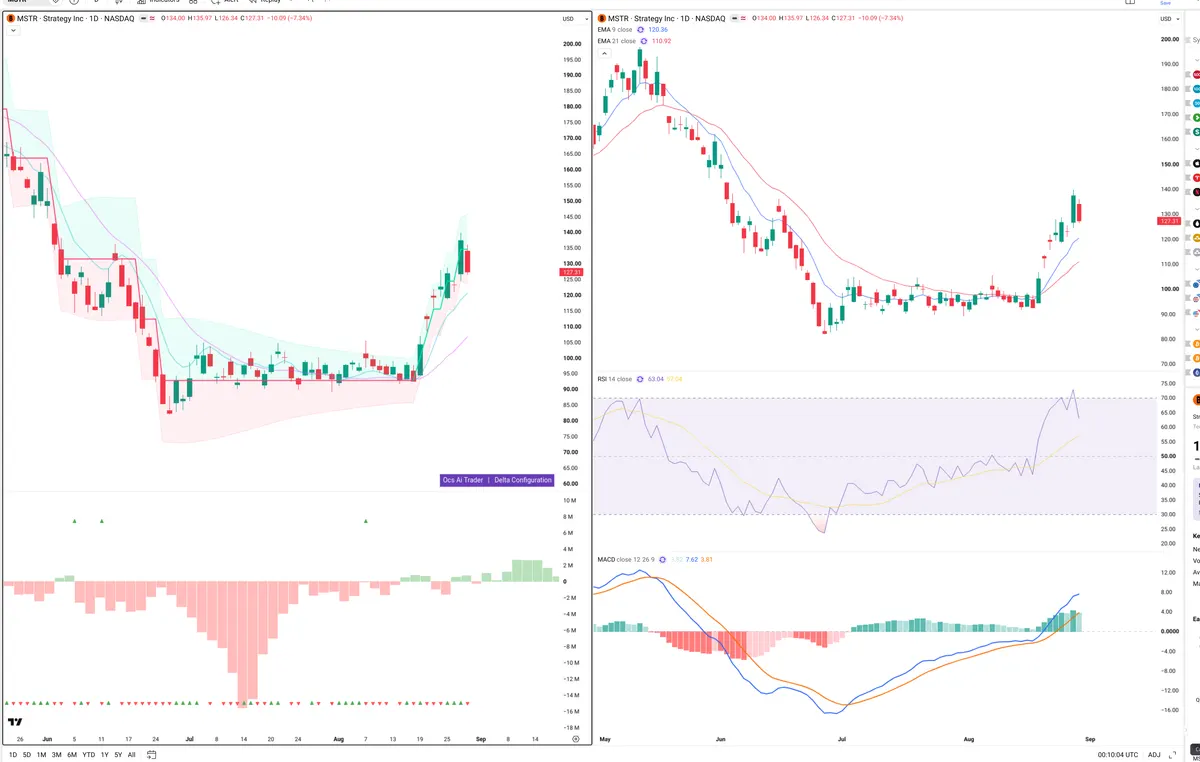Open the Go to date calendar icon
The height and width of the screenshot is (762, 1200).
click(153, 755)
